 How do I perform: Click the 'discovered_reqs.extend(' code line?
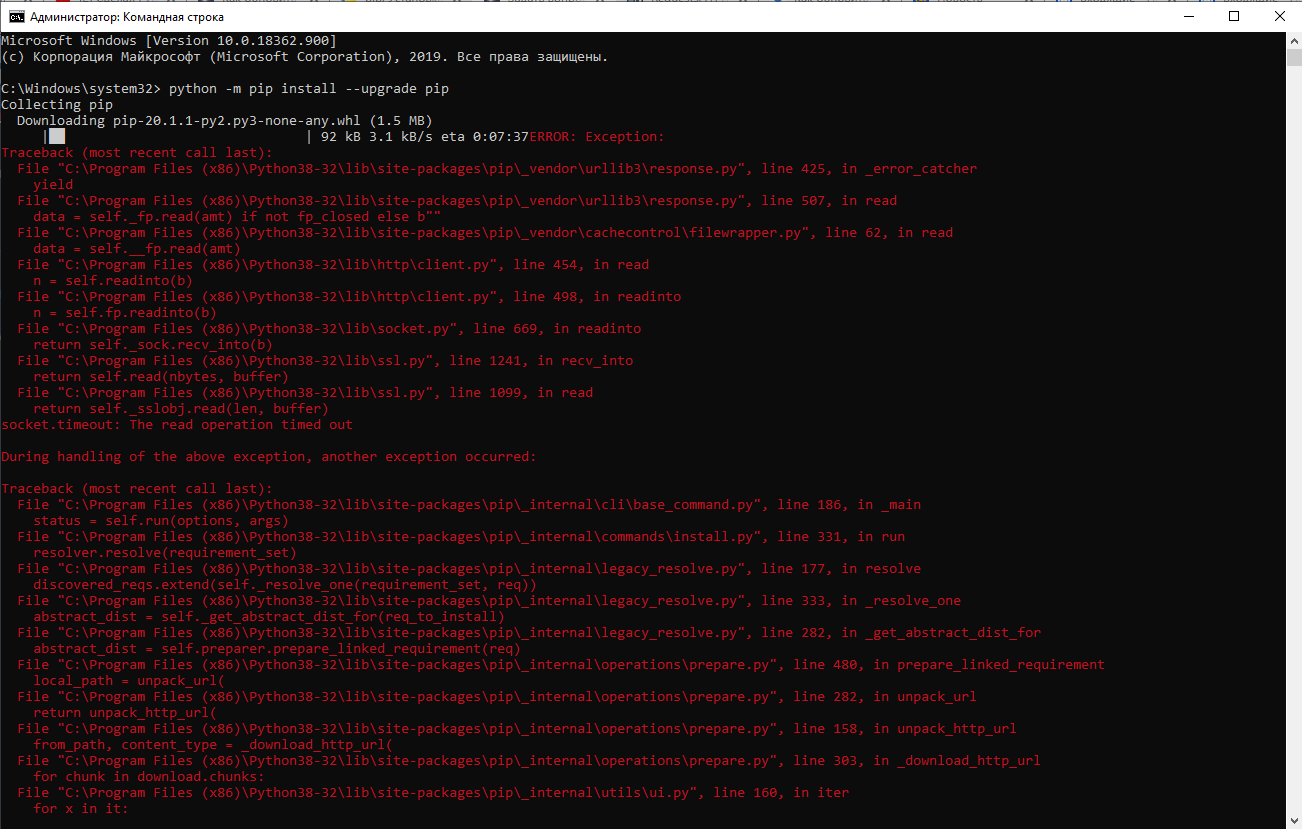[x=285, y=585]
